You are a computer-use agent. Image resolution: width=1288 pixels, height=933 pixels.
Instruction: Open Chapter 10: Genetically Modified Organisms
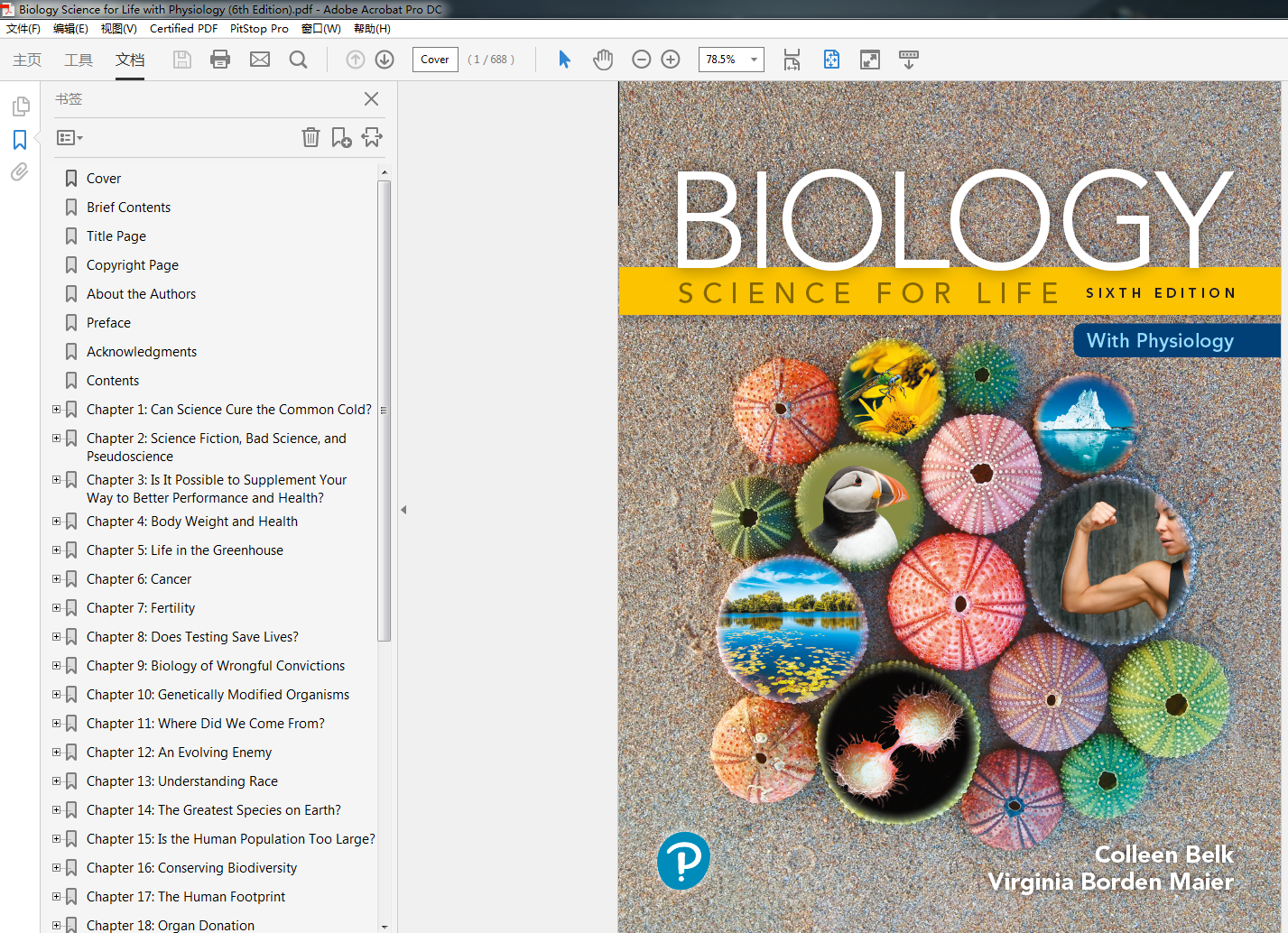(218, 695)
